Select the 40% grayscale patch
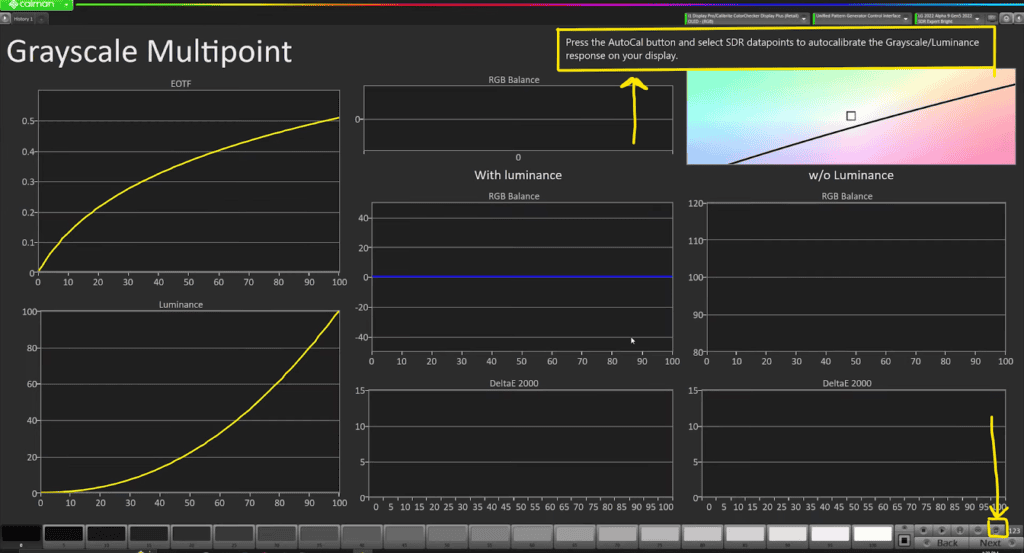The width and height of the screenshot is (1024, 553). click(362, 535)
